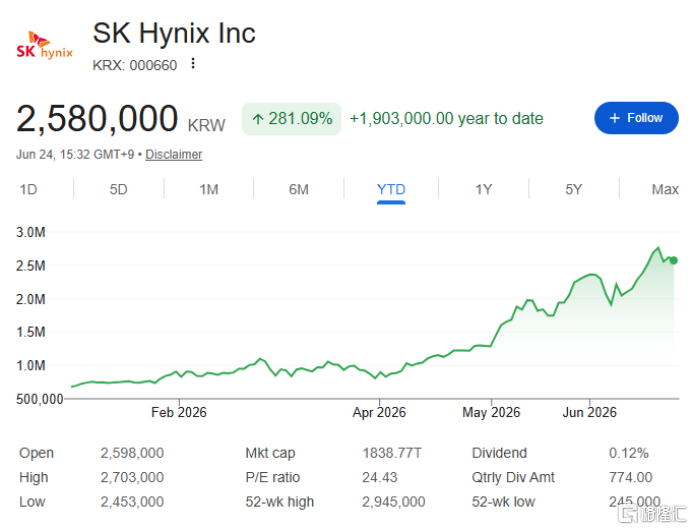
Task: Click the 500,000 y-axis label
Action: pyautogui.click(x=40, y=399)
